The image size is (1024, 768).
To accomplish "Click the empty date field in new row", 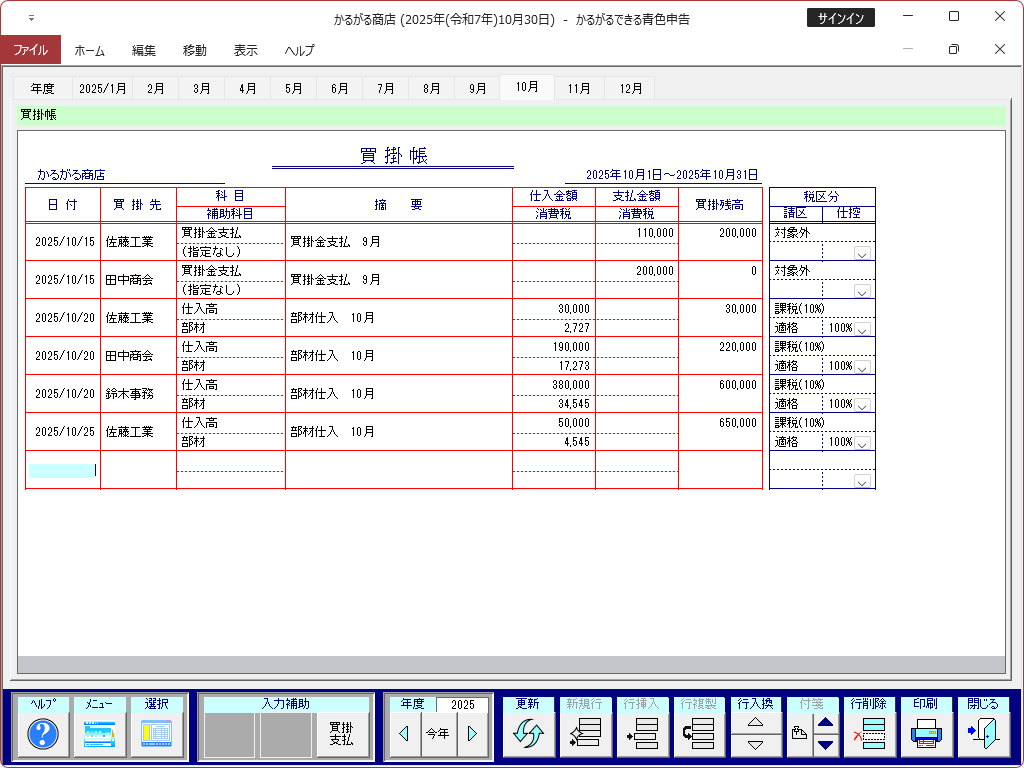I will [62, 470].
